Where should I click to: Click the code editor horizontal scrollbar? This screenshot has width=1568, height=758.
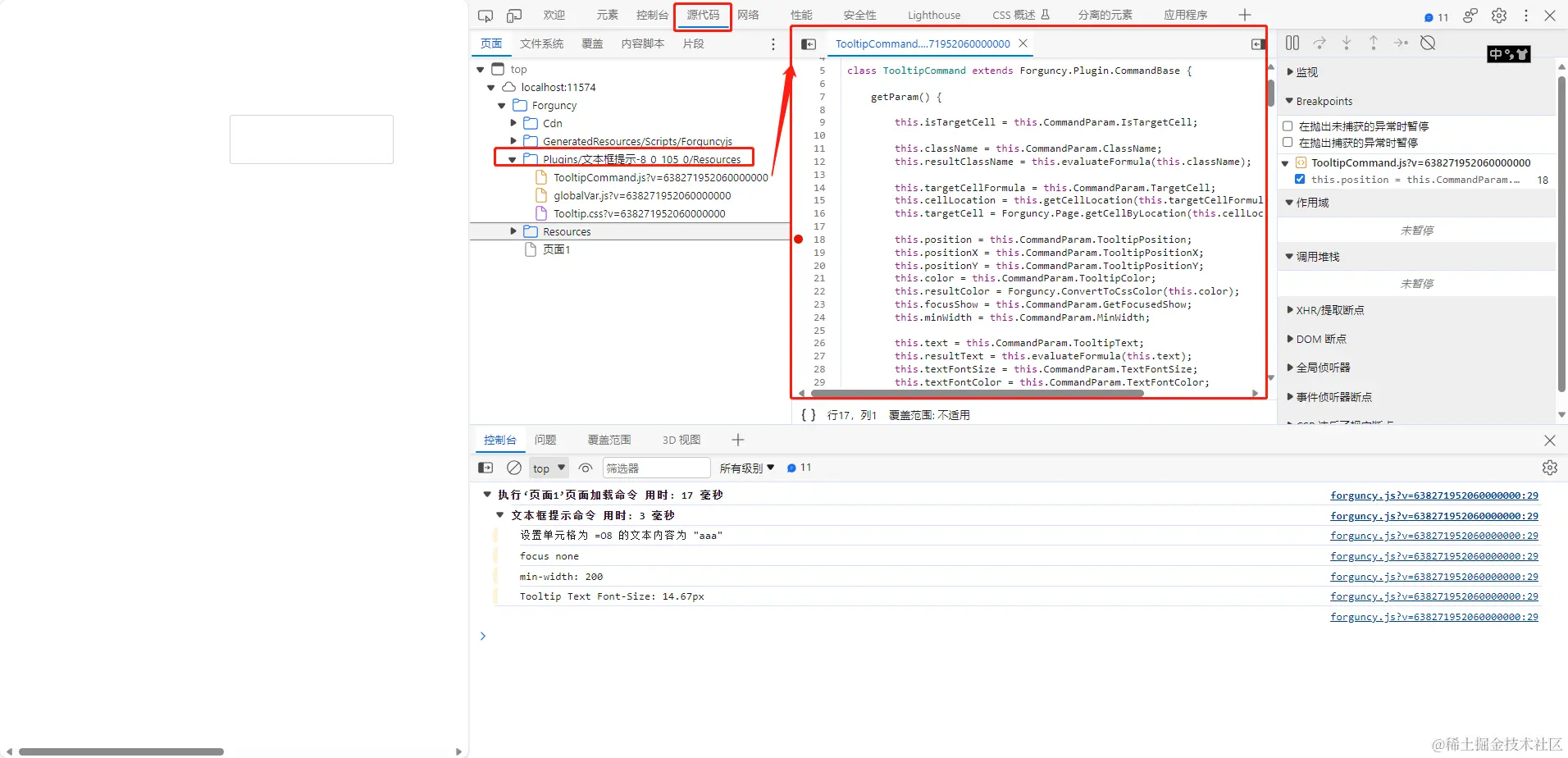976,393
